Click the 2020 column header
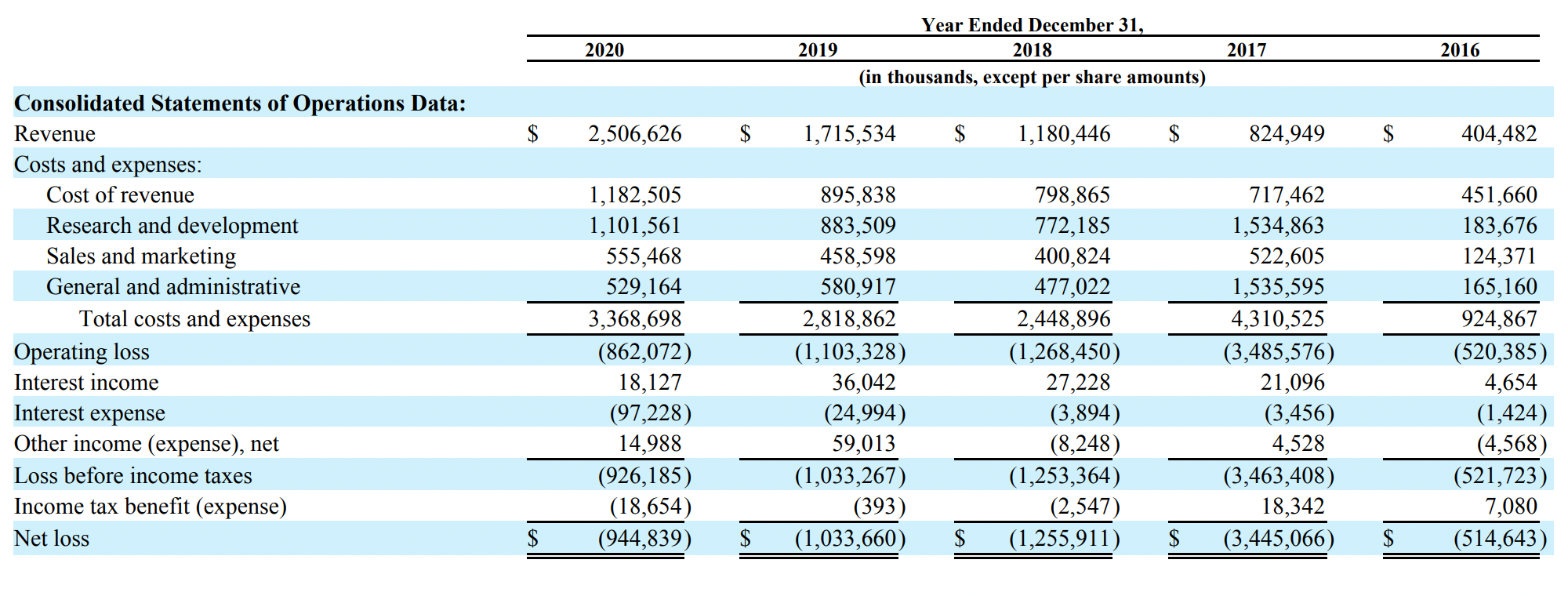Viewport: 1568px width, 596px height. [604, 49]
